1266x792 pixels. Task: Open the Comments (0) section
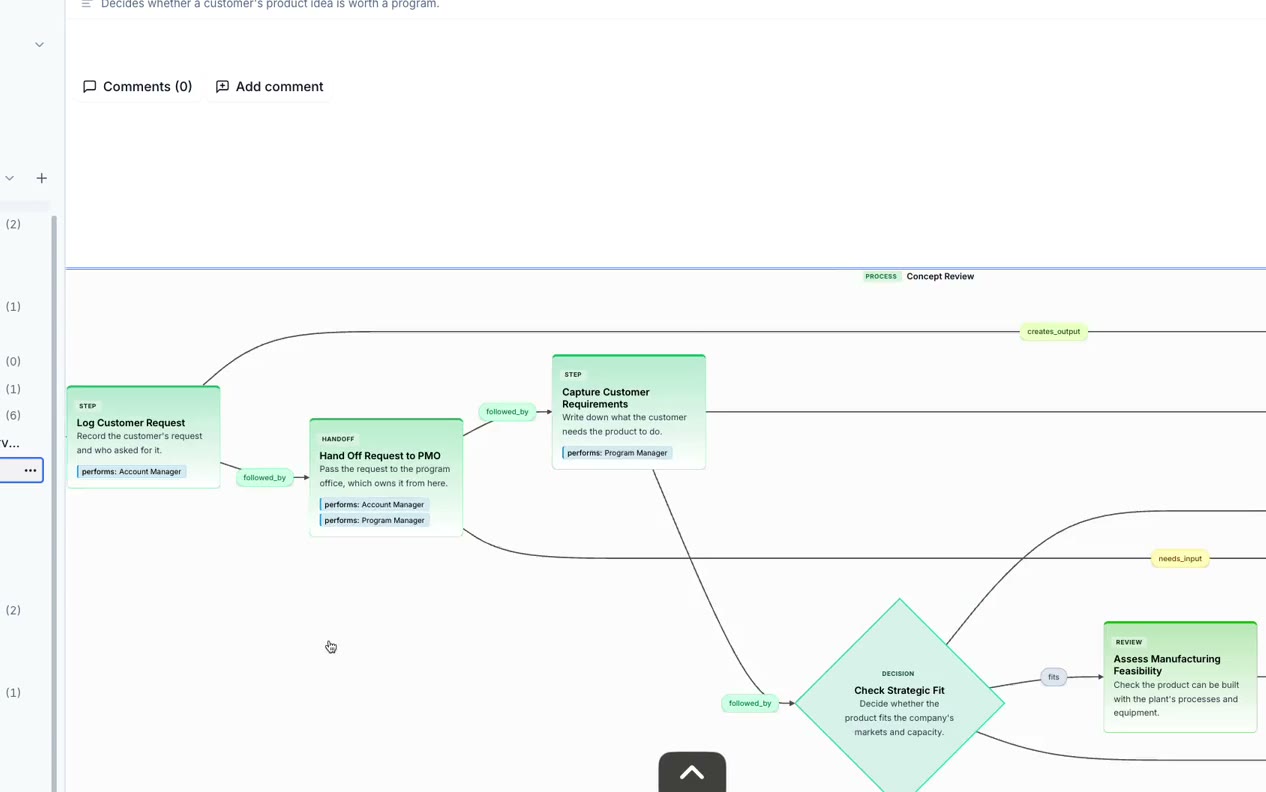tap(137, 87)
